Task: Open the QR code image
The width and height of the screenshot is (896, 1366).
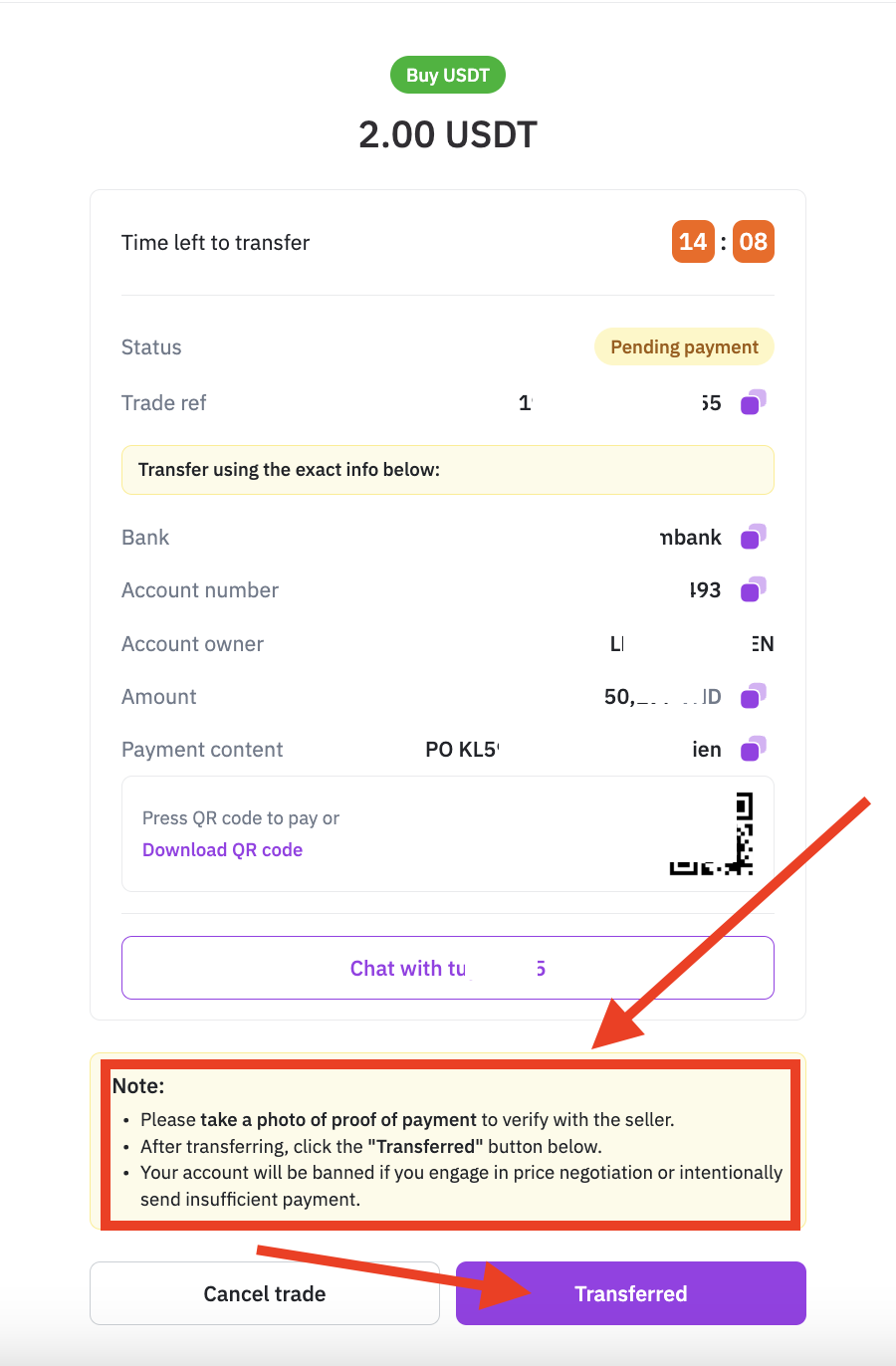Action: tap(713, 834)
